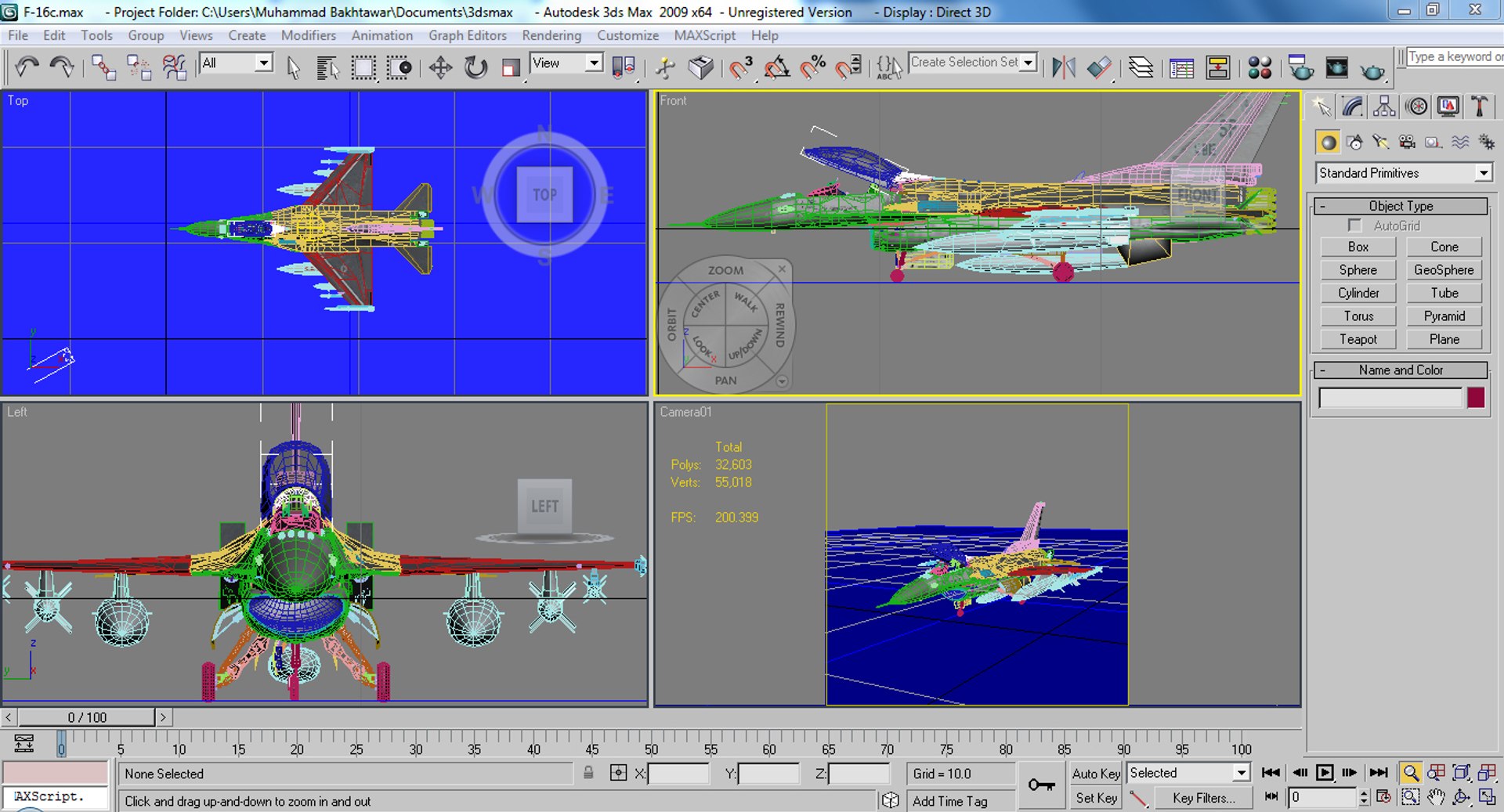Toggle Spinner Snap

[848, 68]
